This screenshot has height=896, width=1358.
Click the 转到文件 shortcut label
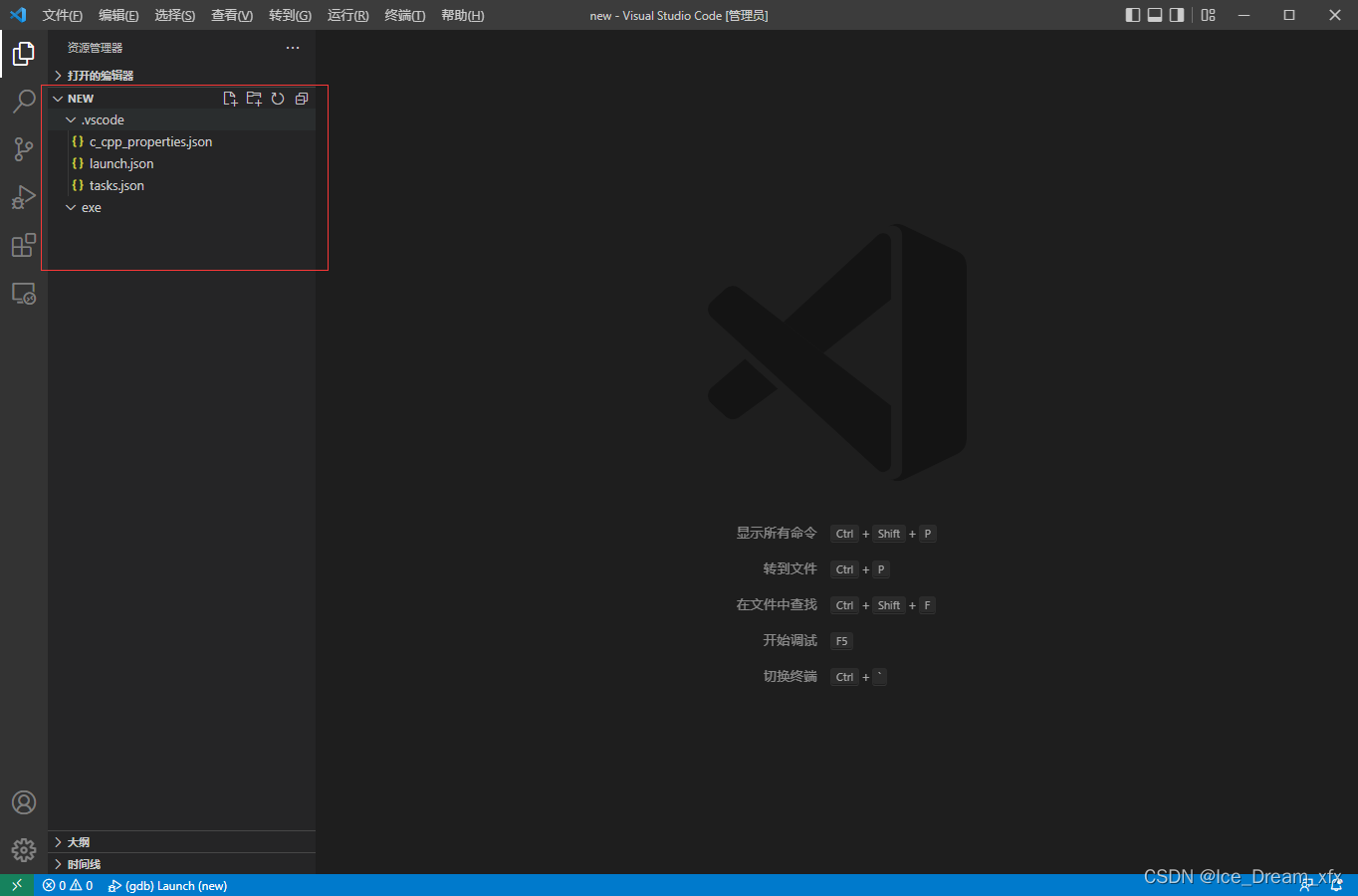(x=790, y=569)
